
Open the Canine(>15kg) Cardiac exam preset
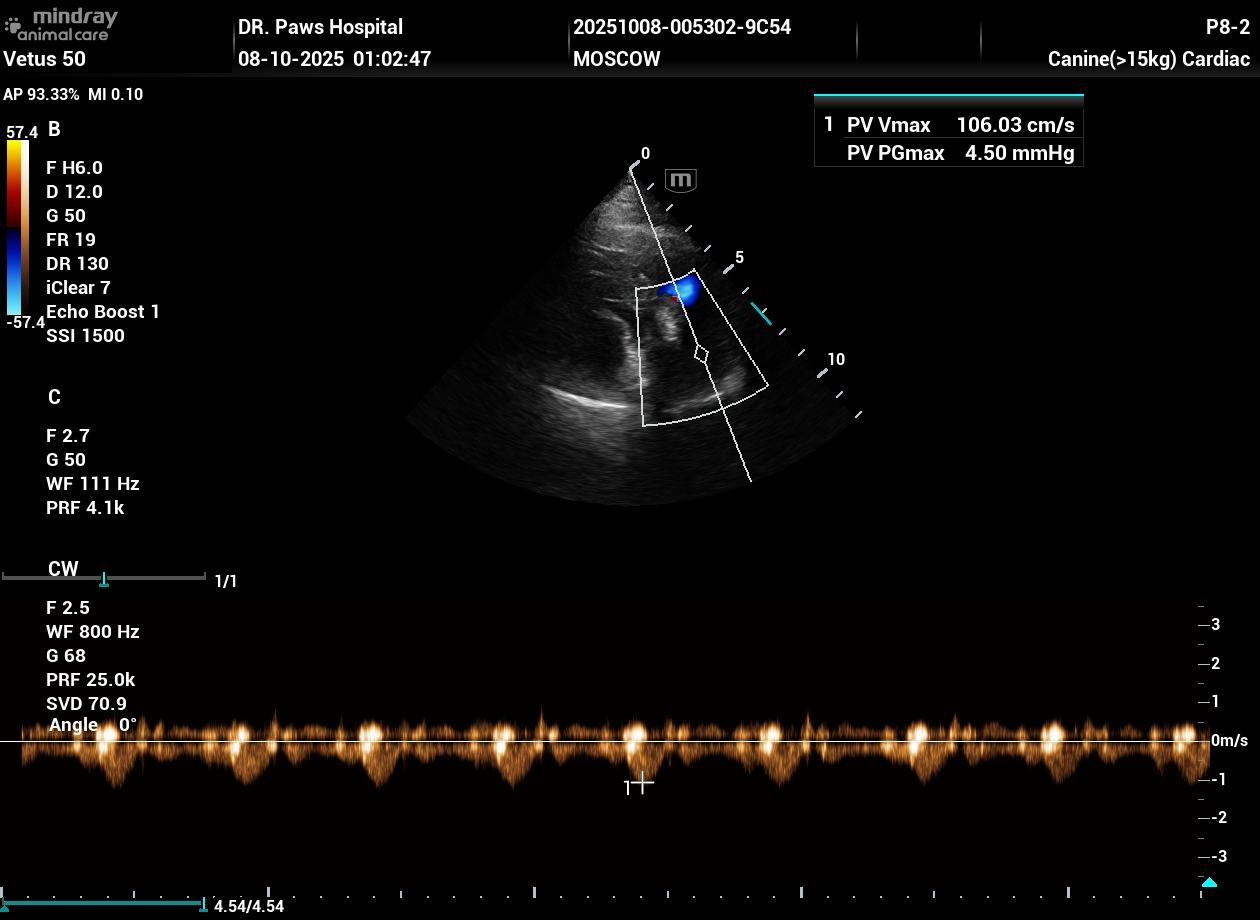[x=1148, y=59]
